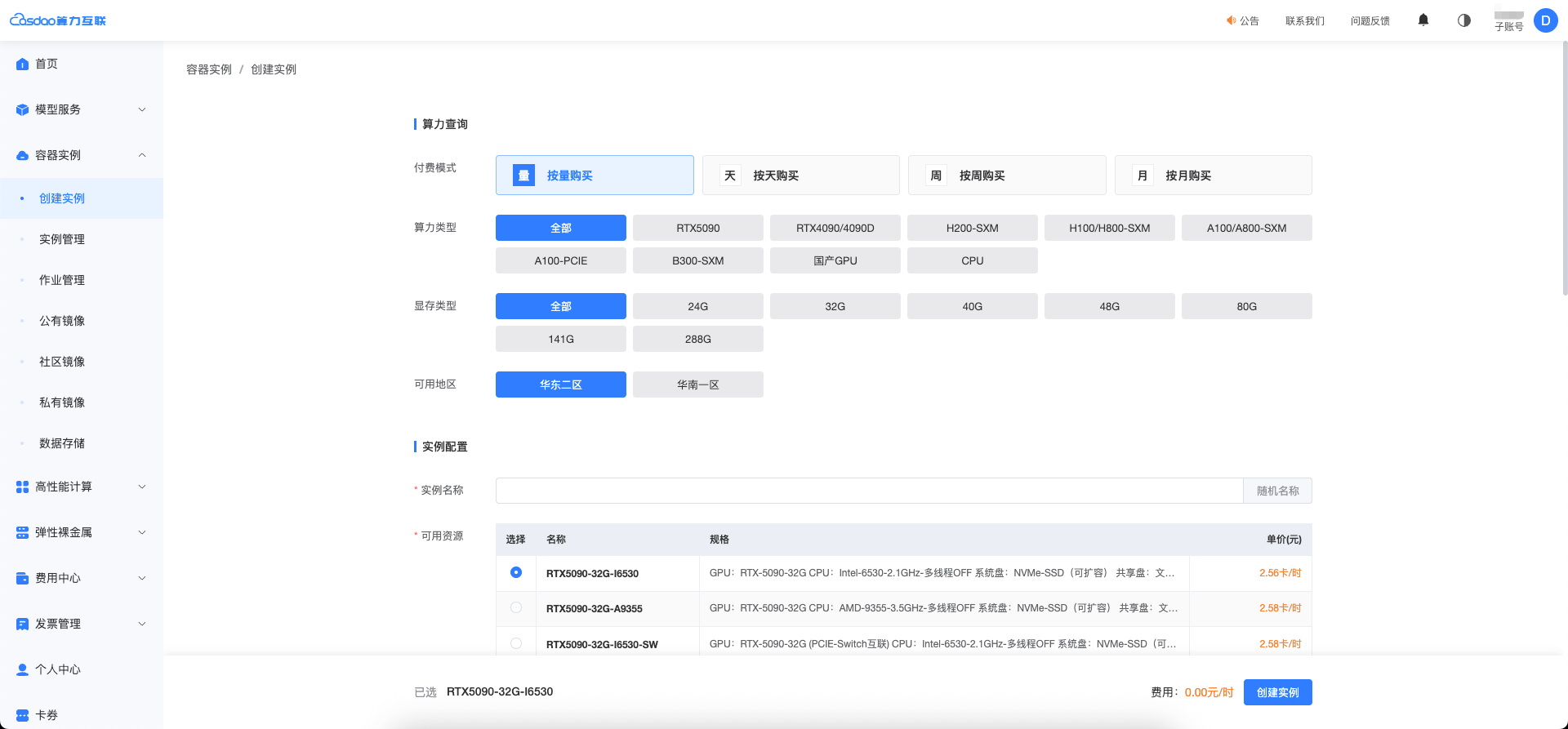Select the RTX5090-32G-I6530 radio button
The width and height of the screenshot is (1568, 729).
pos(516,572)
